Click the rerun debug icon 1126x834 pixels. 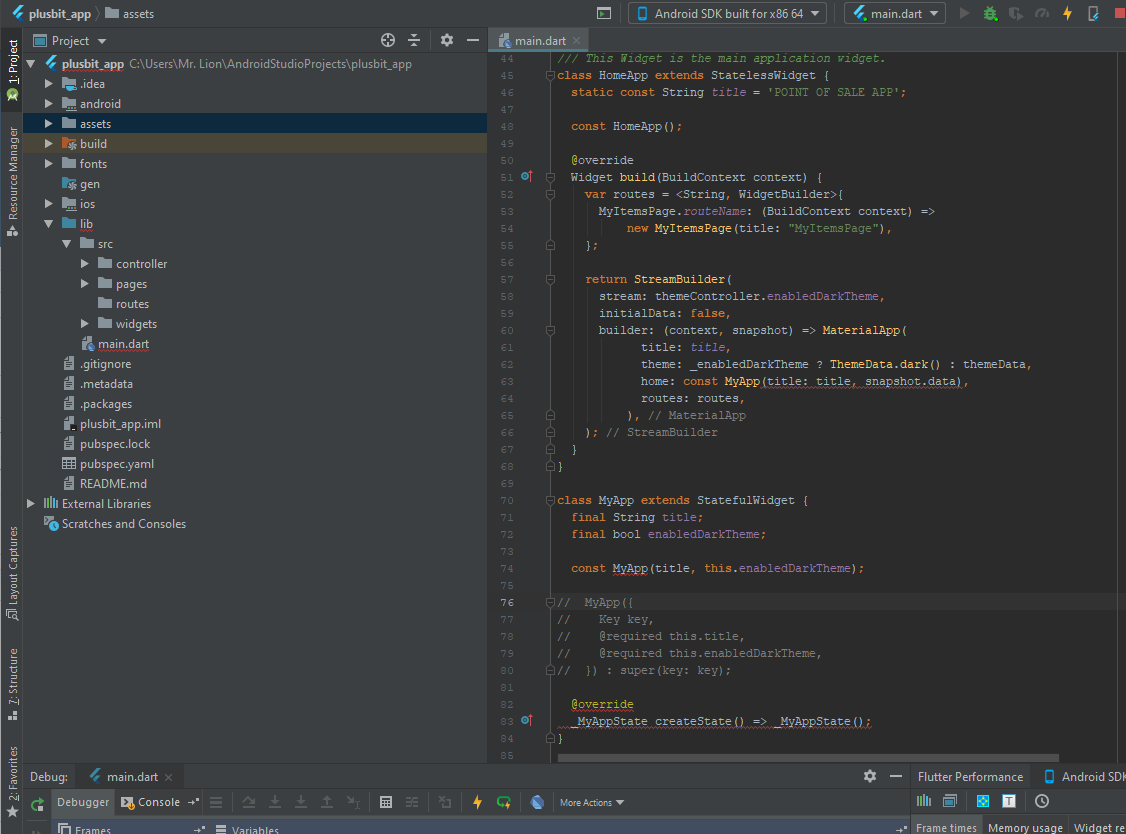(x=37, y=803)
